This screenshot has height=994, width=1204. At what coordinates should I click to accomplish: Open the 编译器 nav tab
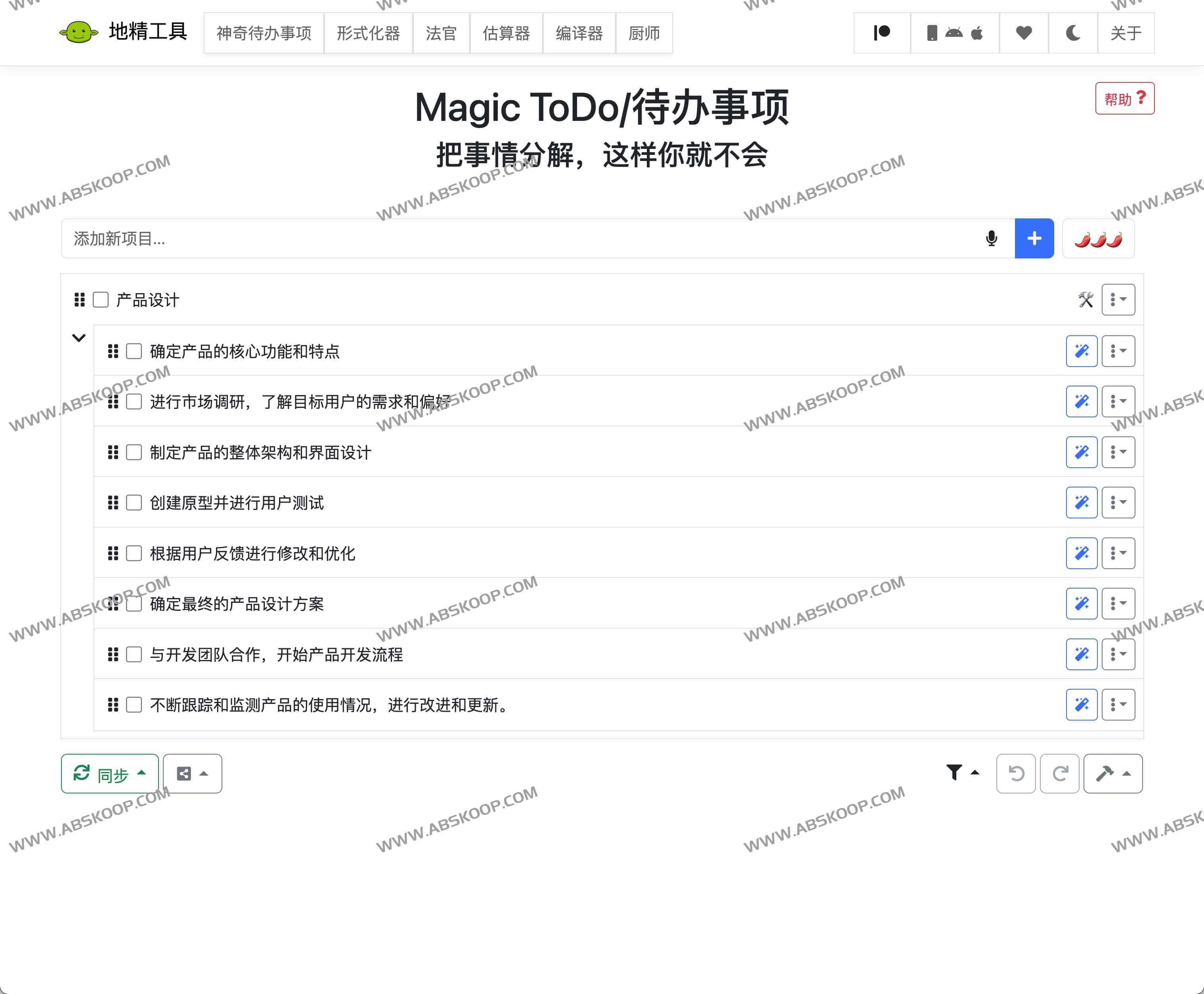point(579,33)
